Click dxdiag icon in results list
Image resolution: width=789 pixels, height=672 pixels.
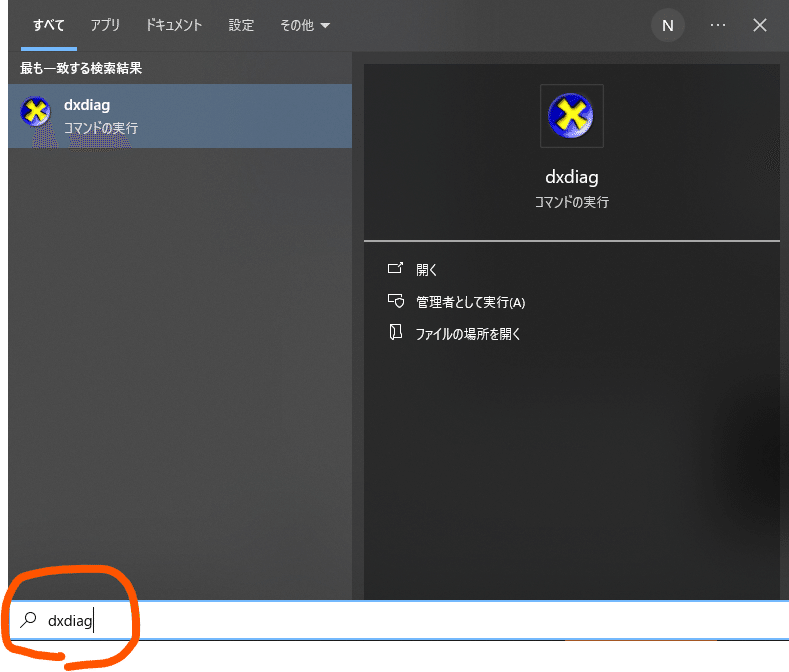[35, 111]
